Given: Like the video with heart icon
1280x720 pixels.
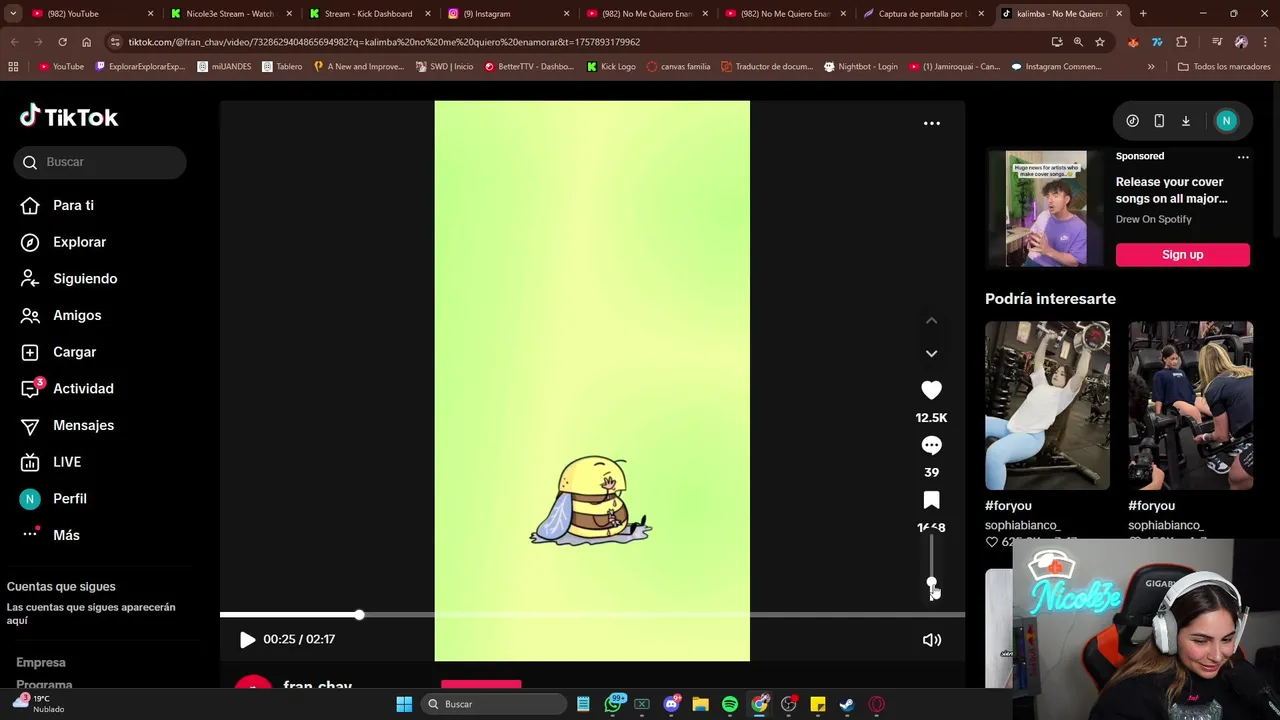Looking at the screenshot, I should click(931, 390).
